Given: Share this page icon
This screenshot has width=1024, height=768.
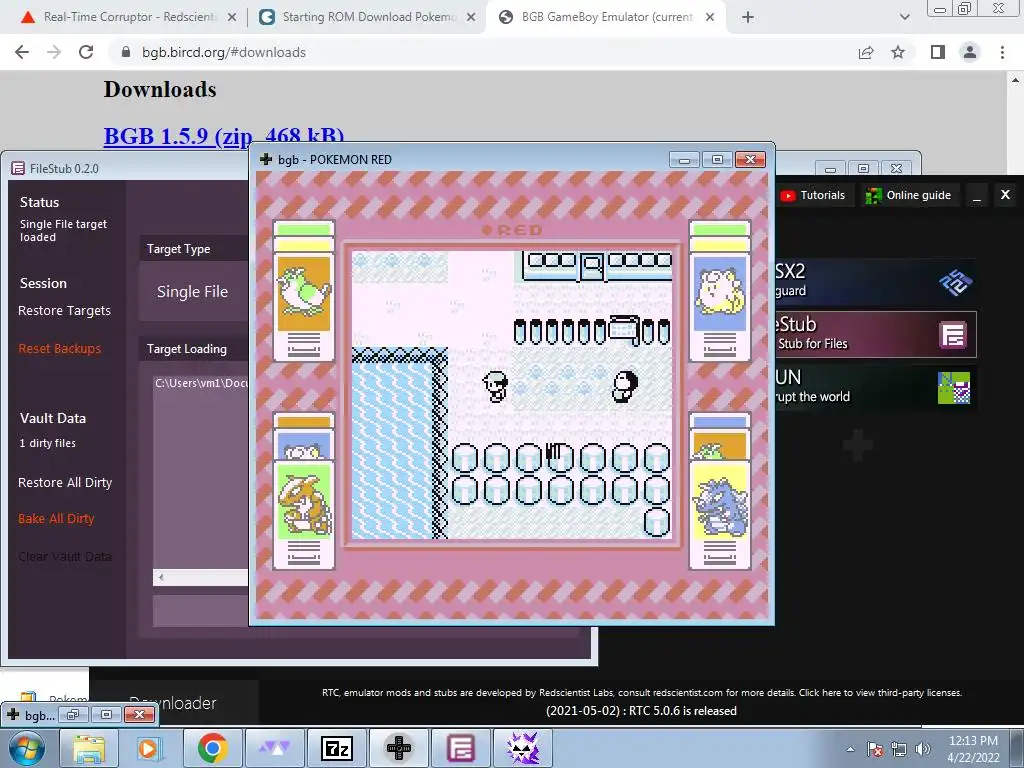Looking at the screenshot, I should point(866,52).
